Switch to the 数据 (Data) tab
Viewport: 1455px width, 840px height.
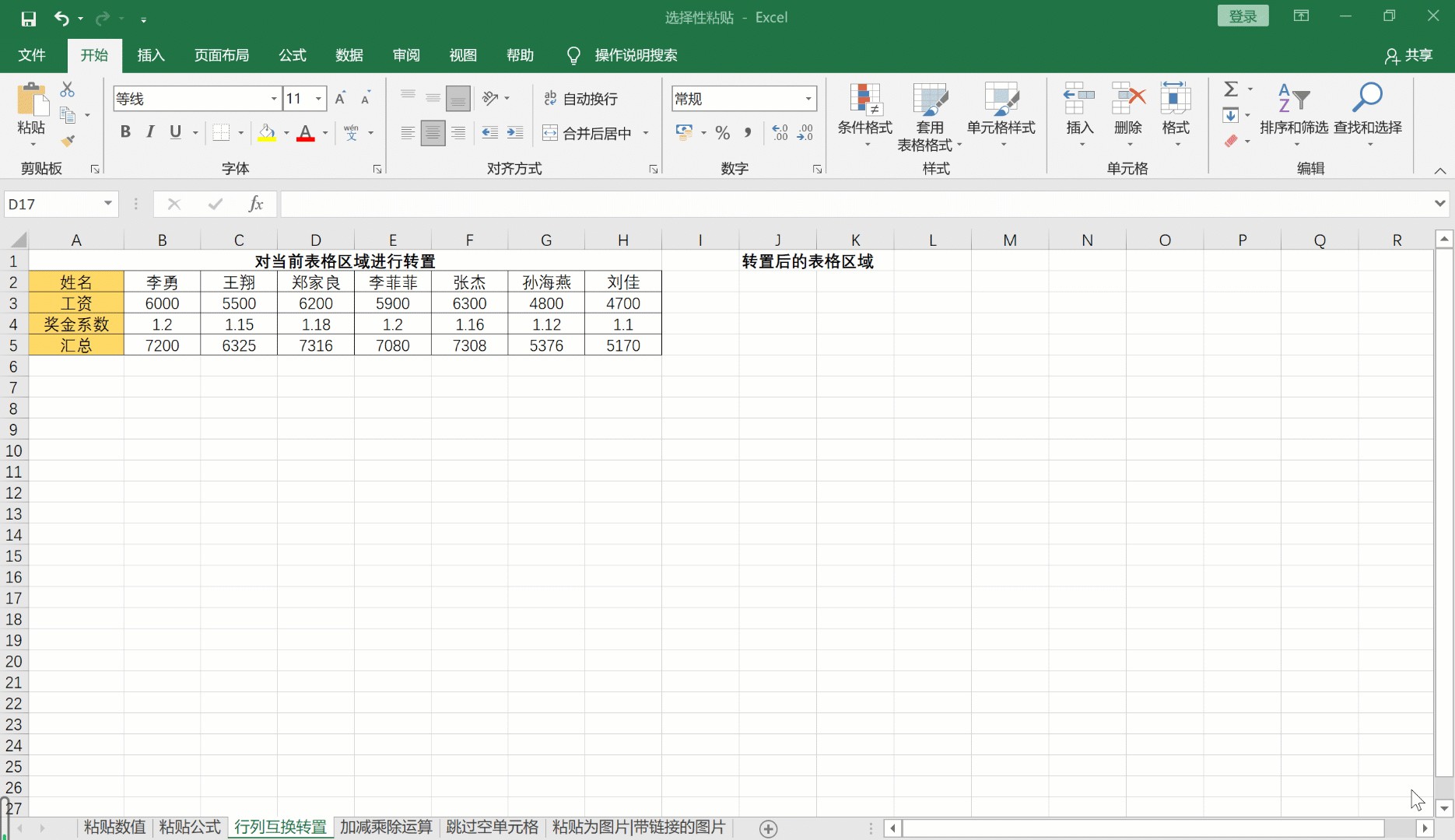coord(349,55)
